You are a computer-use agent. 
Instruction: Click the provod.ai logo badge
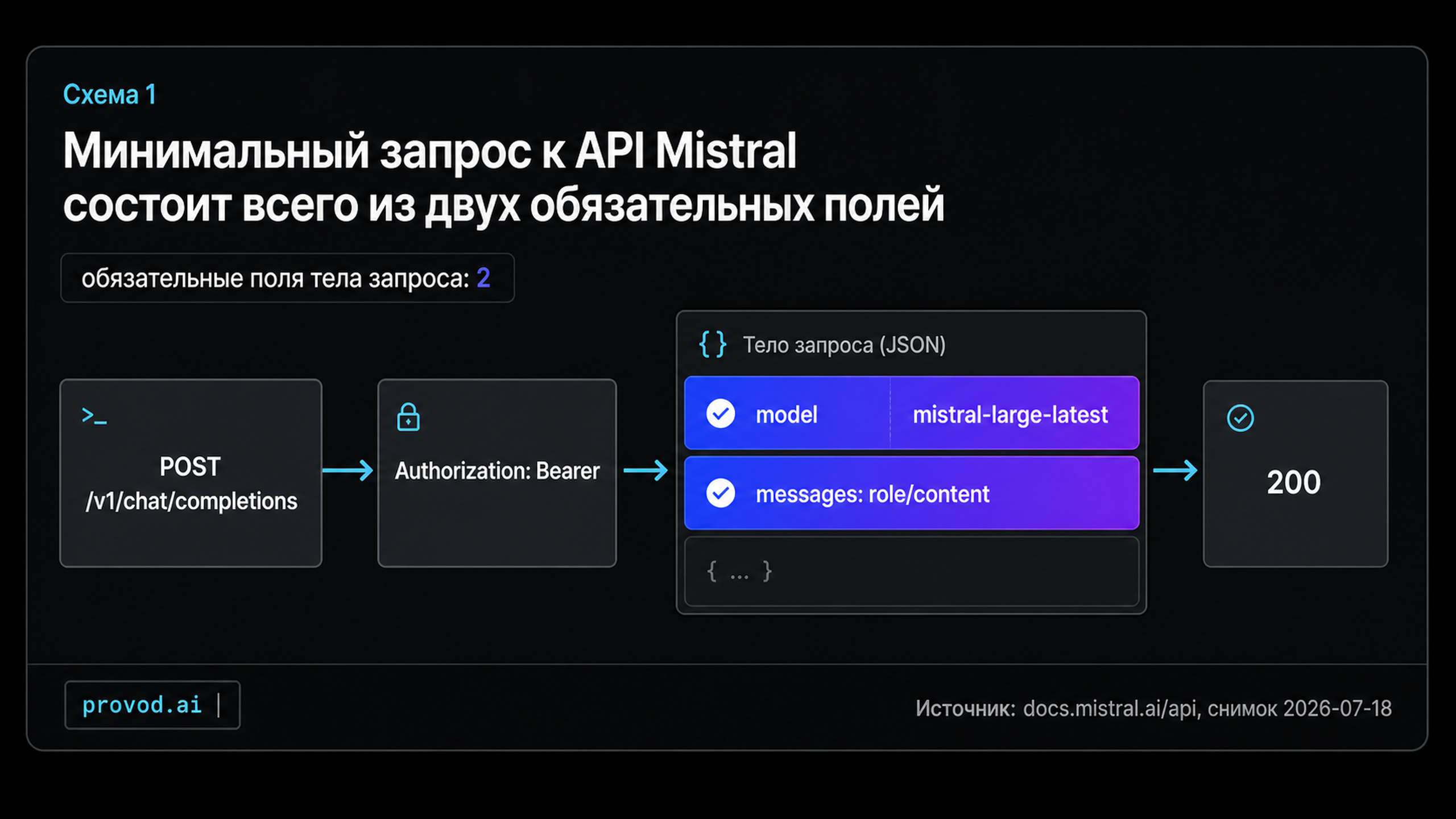click(x=152, y=705)
